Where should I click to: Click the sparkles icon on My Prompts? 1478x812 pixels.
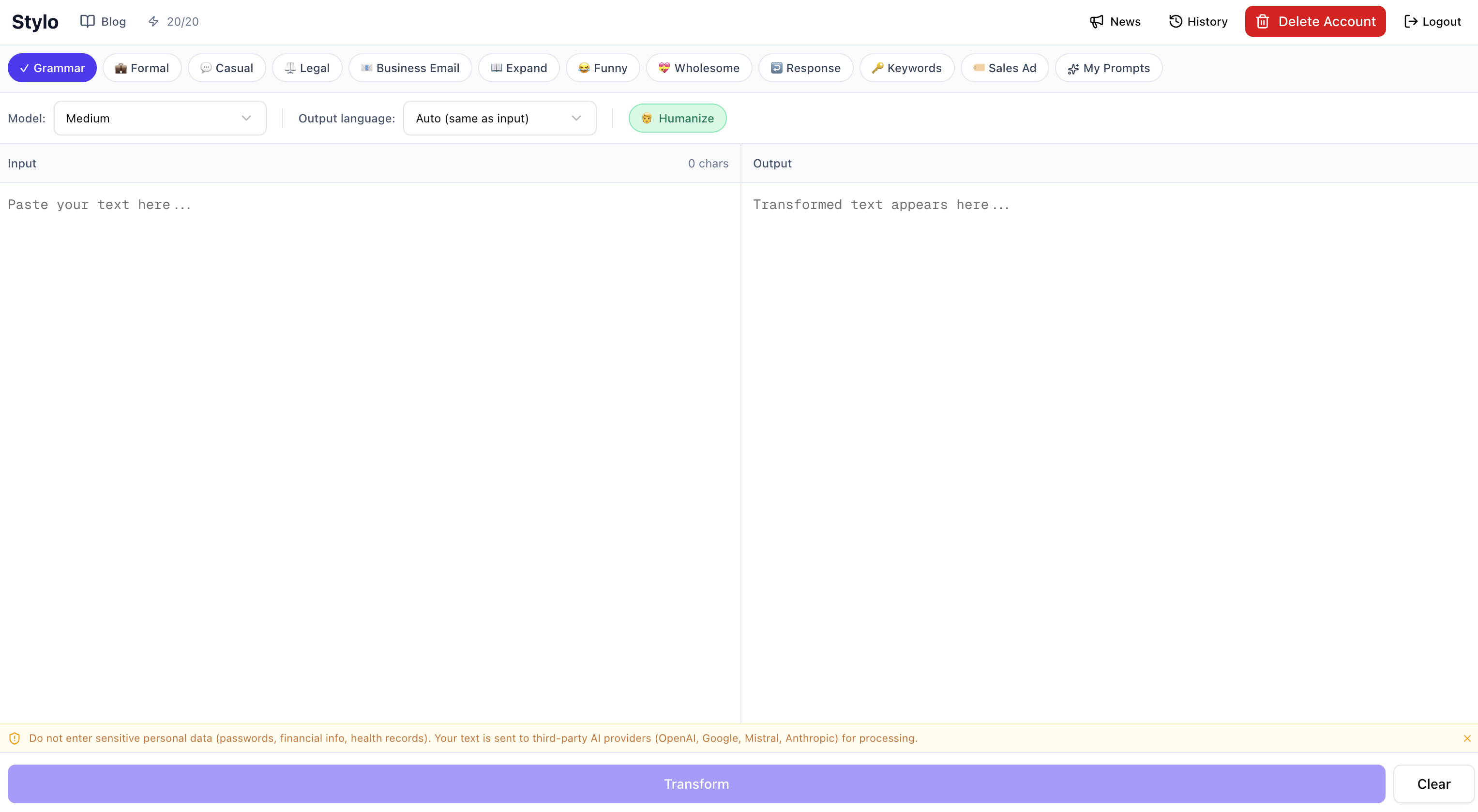coord(1073,69)
